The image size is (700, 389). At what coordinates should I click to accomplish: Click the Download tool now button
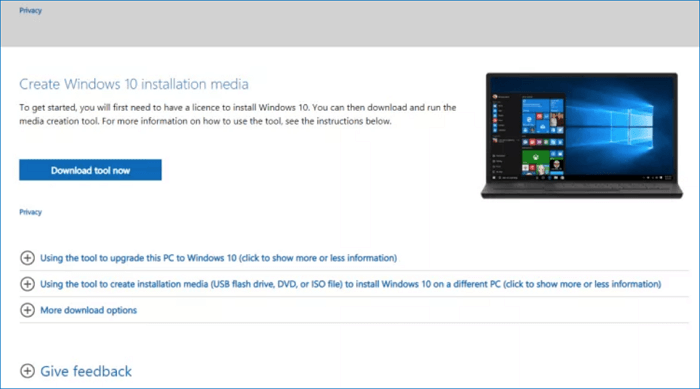coord(90,170)
